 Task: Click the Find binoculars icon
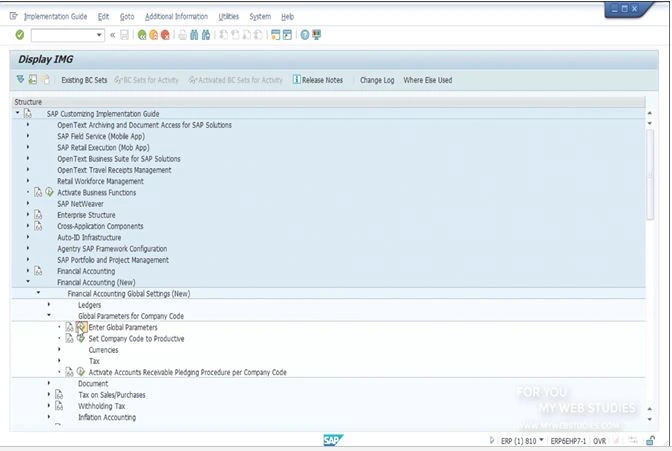coord(194,35)
